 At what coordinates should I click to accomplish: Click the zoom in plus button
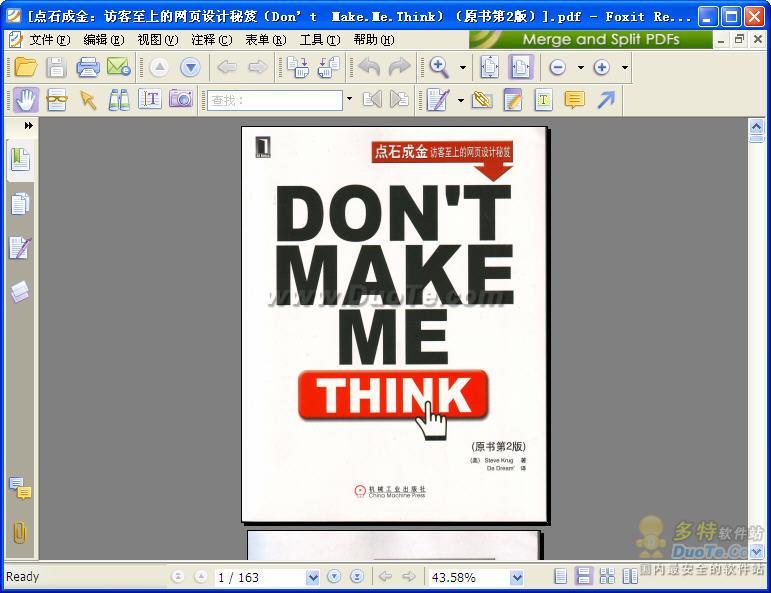601,67
